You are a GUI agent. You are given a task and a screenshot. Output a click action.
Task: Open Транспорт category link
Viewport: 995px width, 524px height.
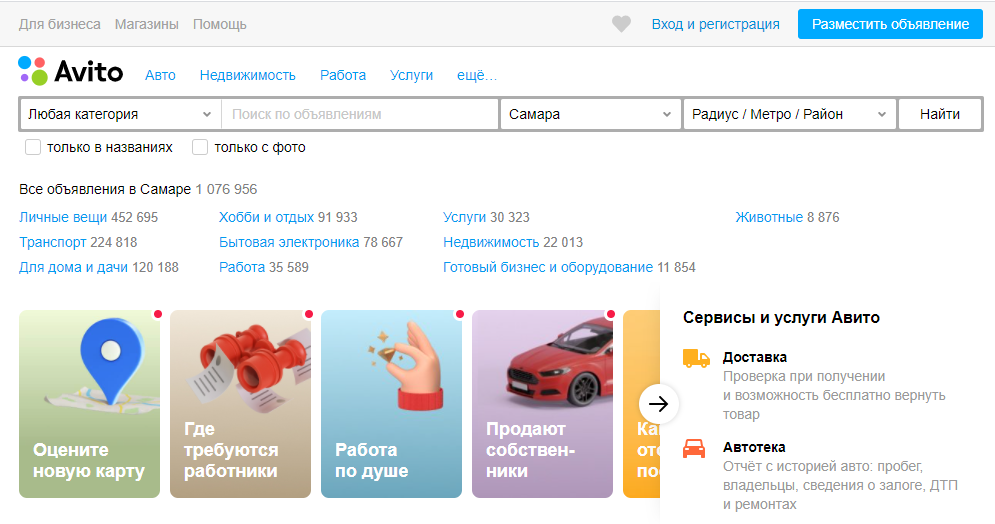[x=53, y=242]
